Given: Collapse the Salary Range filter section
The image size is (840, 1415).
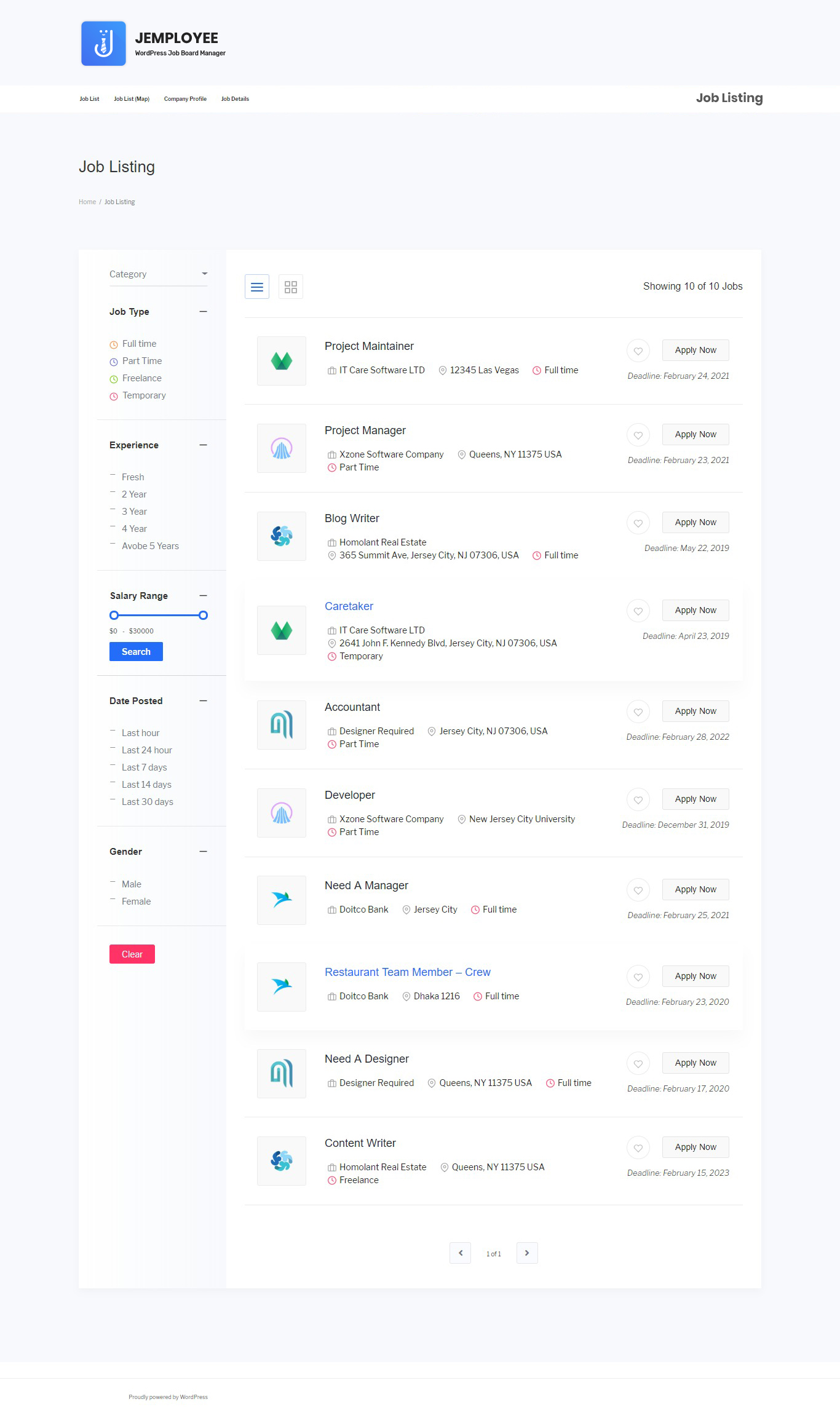Looking at the screenshot, I should (203, 596).
